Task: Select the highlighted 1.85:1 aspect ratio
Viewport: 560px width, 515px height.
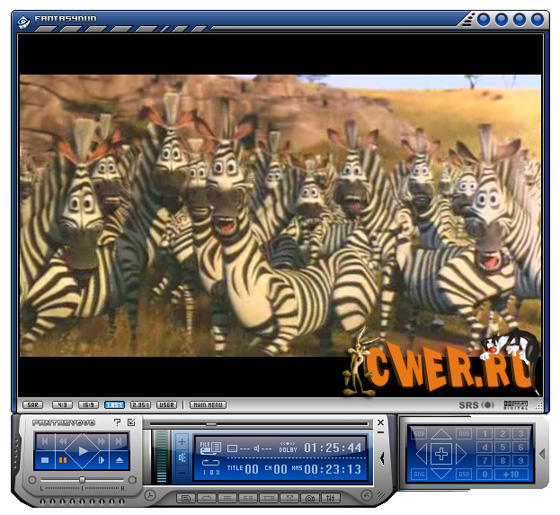Action: click(x=114, y=405)
